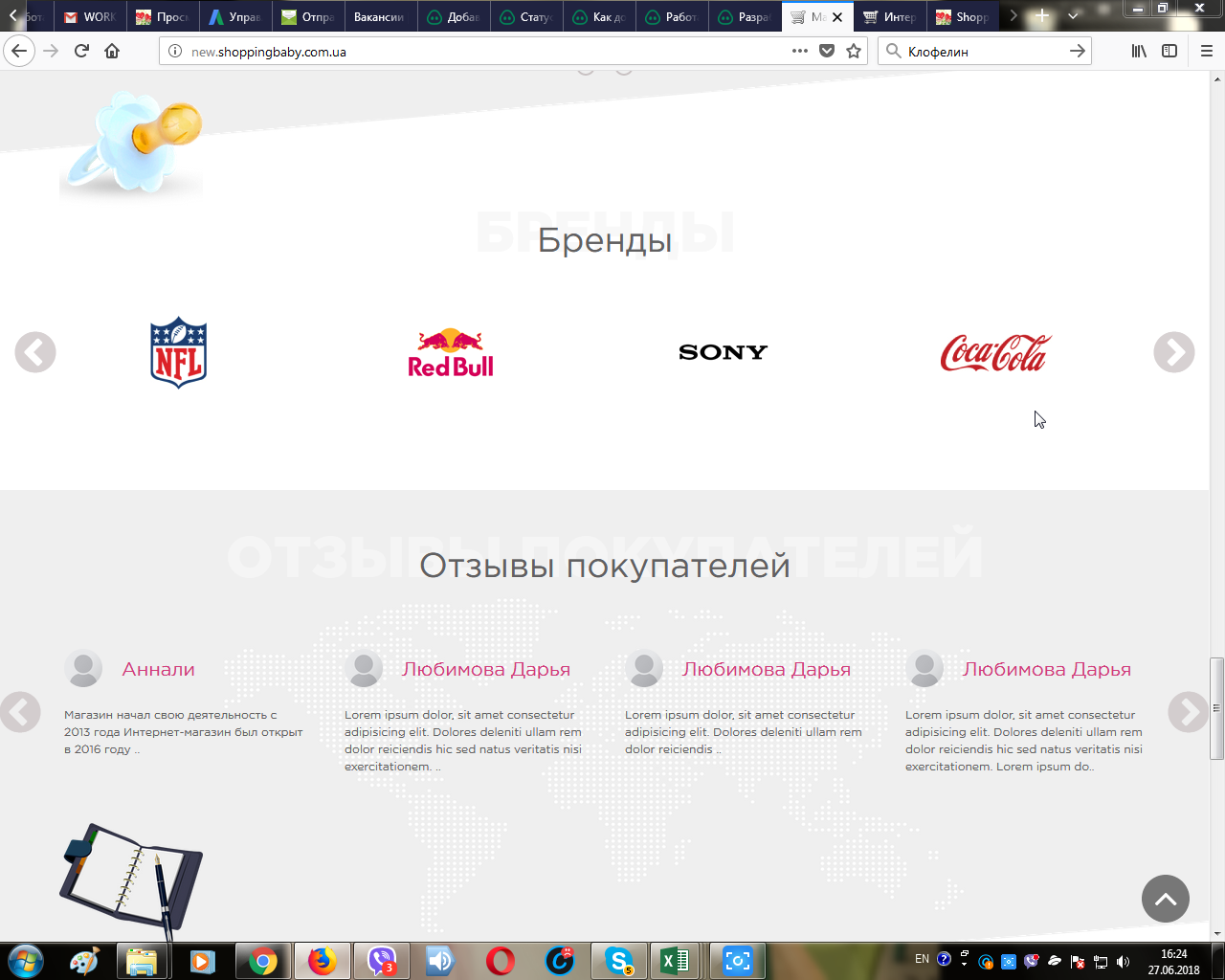List all tabs dropdown arrow
The image size is (1225, 980).
coord(1073,16)
